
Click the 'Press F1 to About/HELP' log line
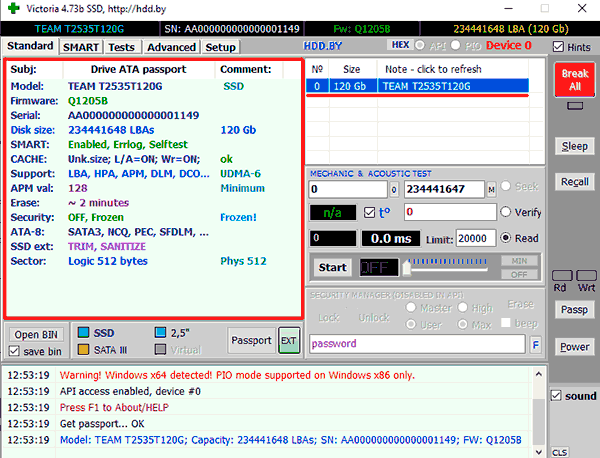114,407
